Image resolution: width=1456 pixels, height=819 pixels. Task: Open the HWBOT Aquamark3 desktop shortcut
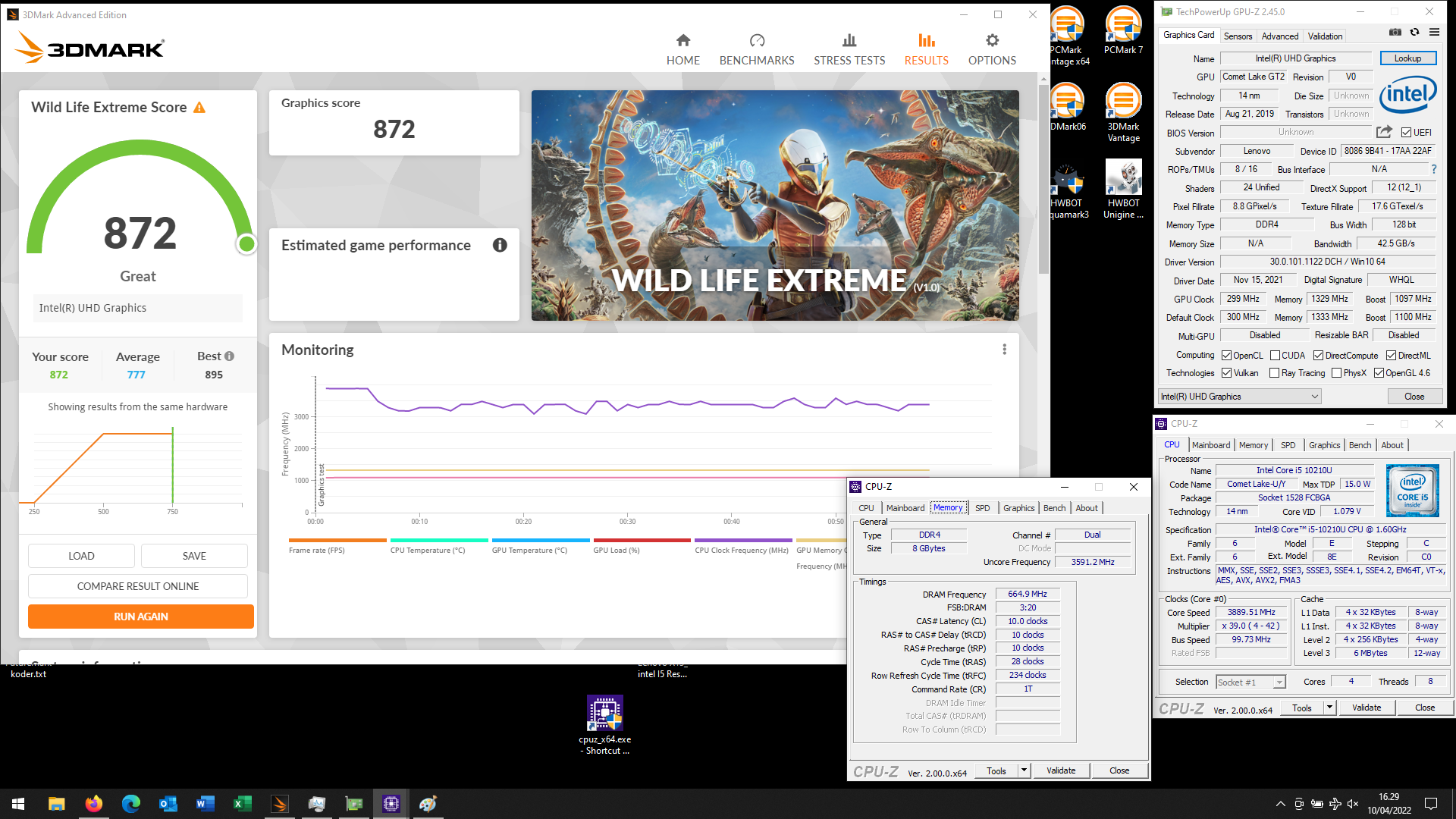(x=1067, y=190)
